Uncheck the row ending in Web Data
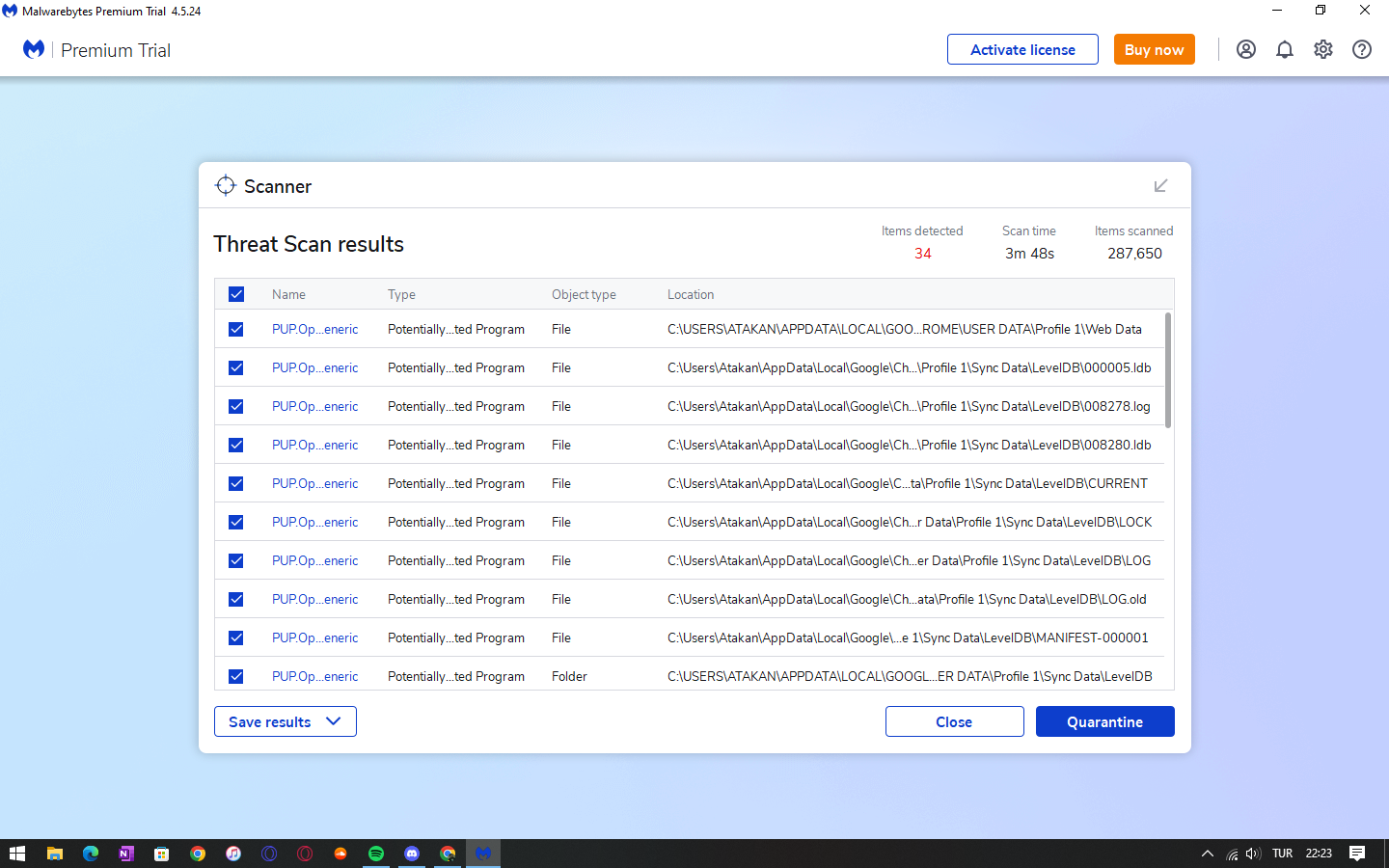 point(236,329)
